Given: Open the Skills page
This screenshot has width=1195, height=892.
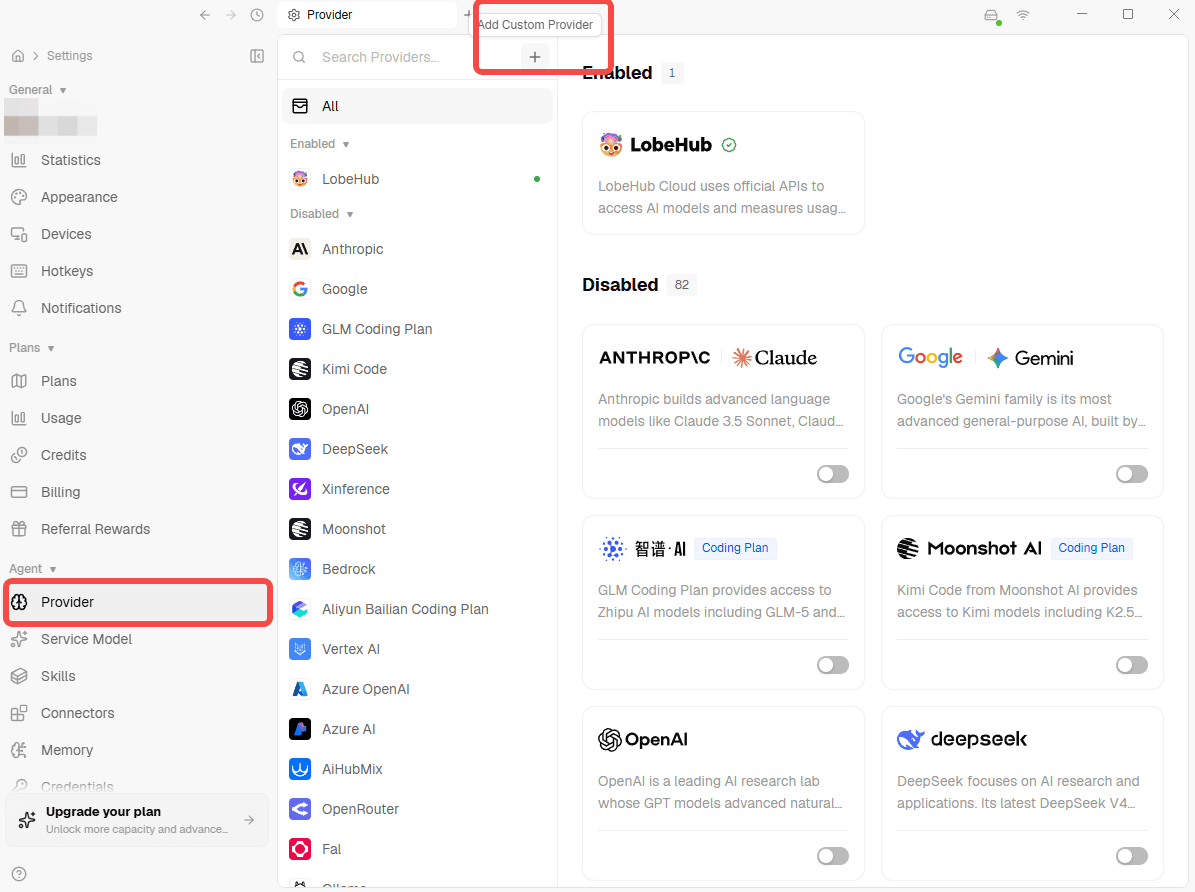Looking at the screenshot, I should [137, 676].
